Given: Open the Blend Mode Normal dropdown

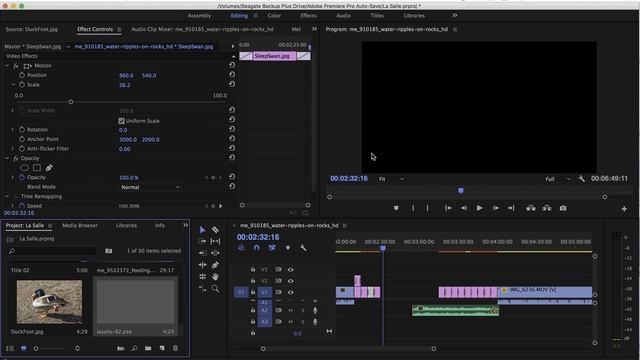Looking at the screenshot, I should [150, 187].
